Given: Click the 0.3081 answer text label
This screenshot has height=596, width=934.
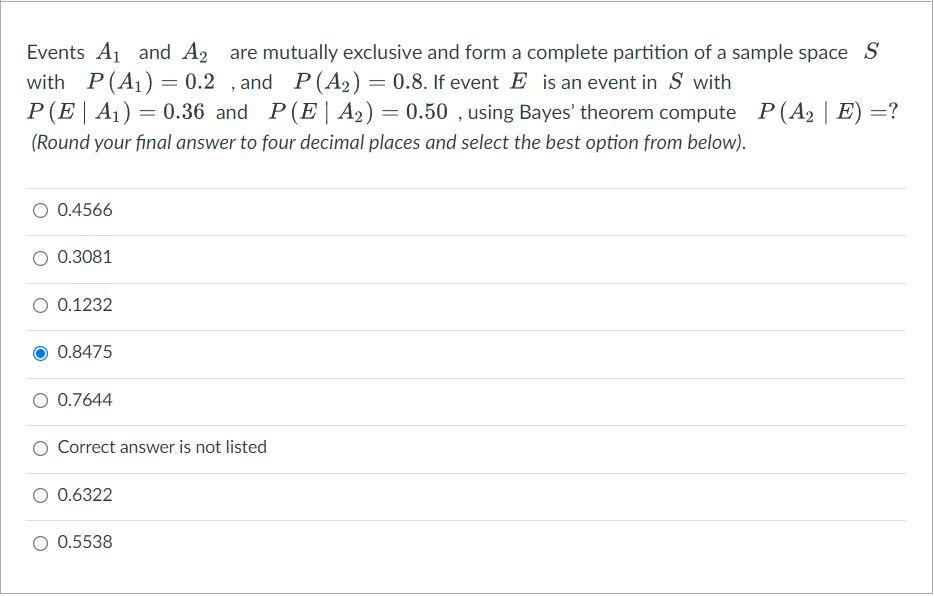Looking at the screenshot, I should coord(85,257).
